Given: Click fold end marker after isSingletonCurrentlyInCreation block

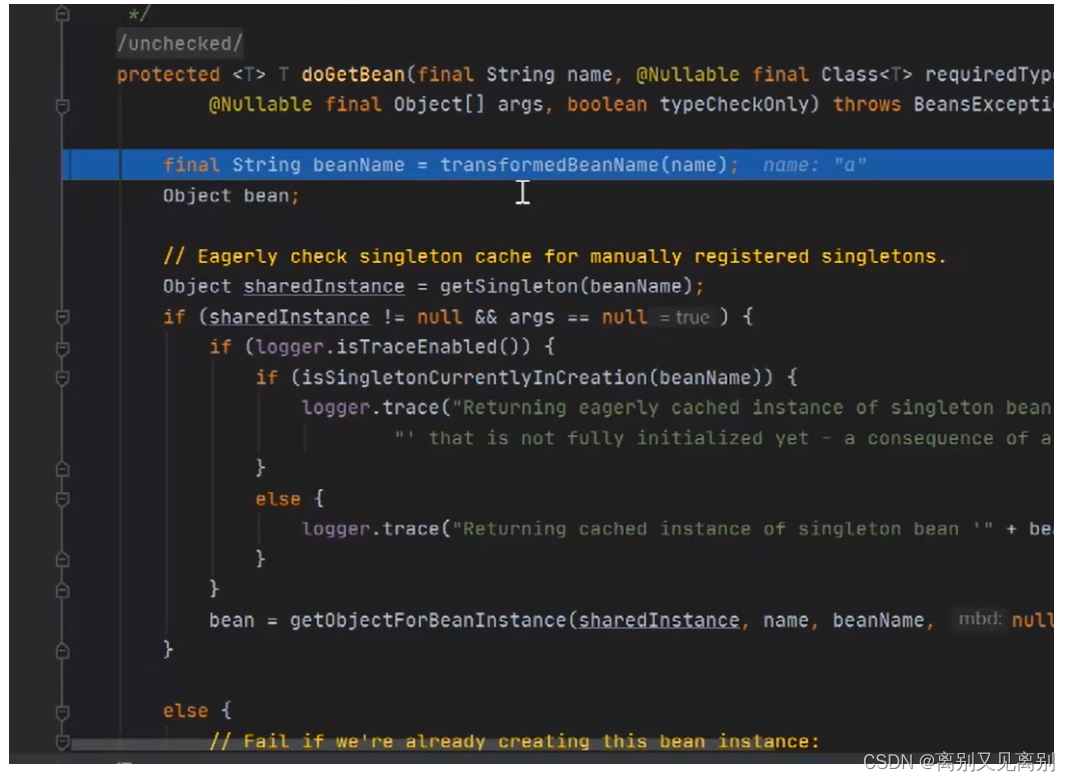Looking at the screenshot, I should coord(63,468).
